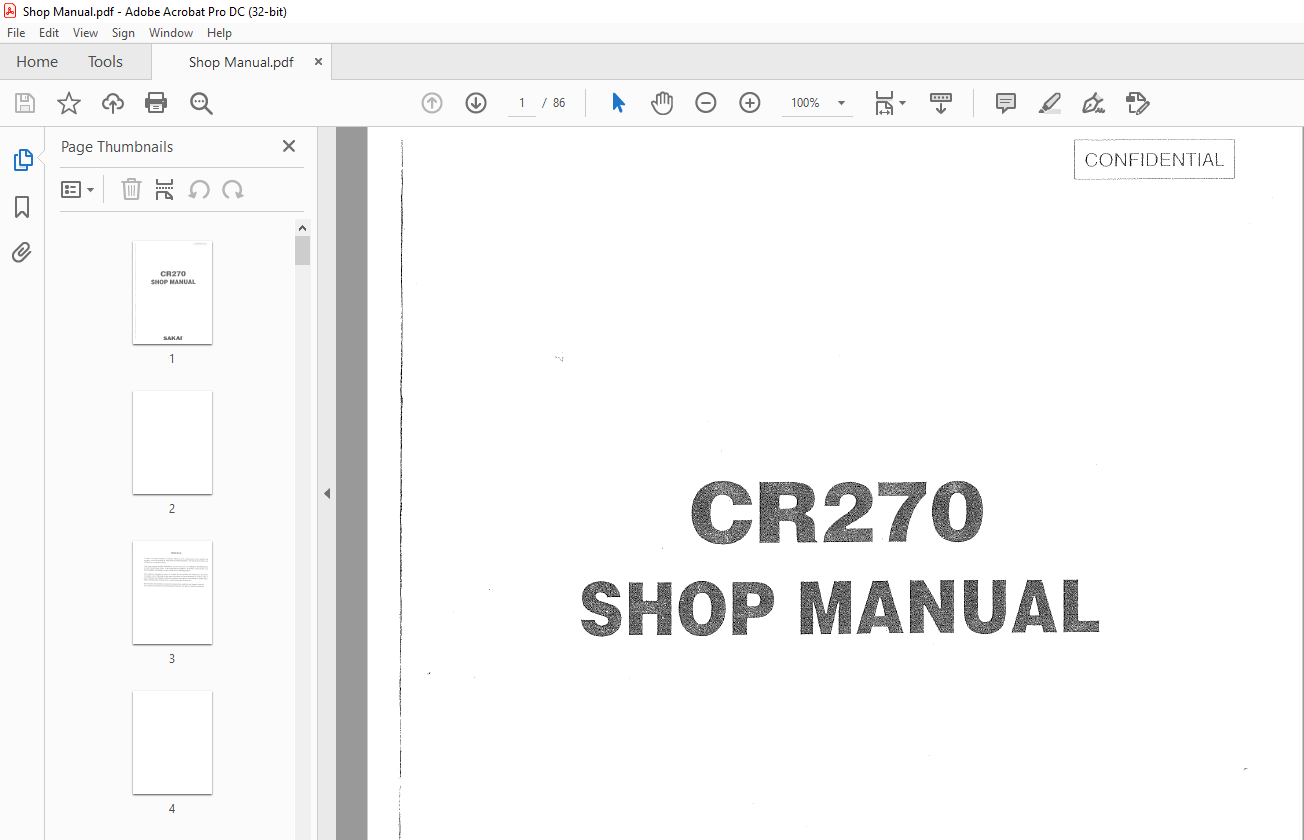Go to previous page arrow
The image size is (1304, 840).
tap(432, 103)
